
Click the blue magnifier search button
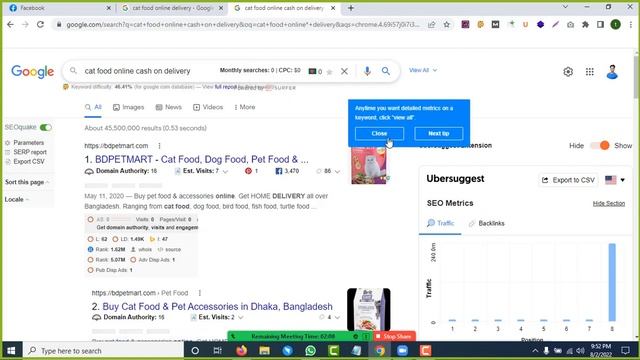[386, 71]
